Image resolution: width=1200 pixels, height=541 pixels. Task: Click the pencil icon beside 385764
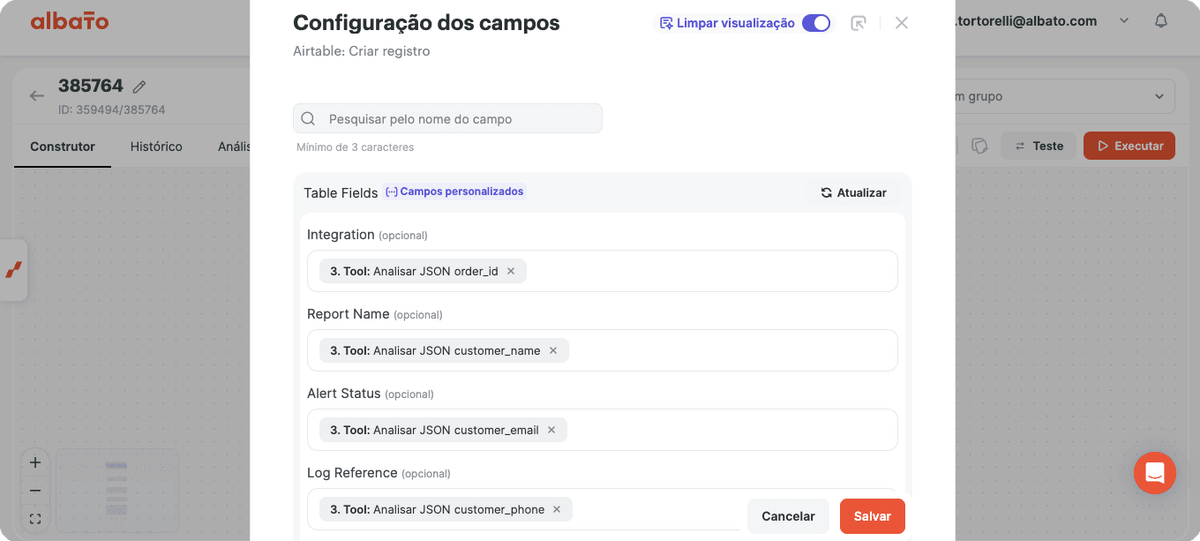pos(140,87)
